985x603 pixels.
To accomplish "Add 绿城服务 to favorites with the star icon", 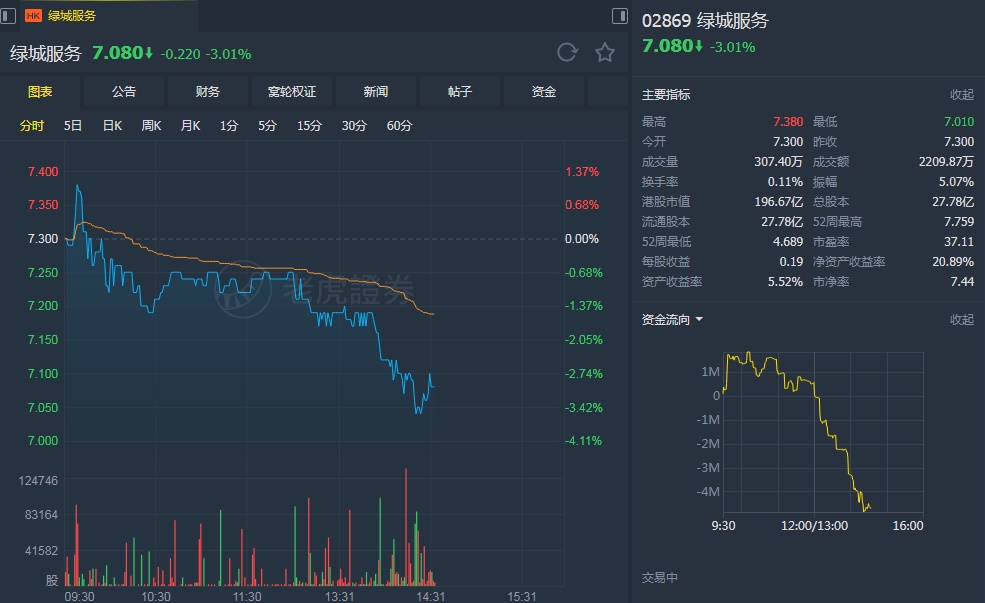I will point(605,53).
